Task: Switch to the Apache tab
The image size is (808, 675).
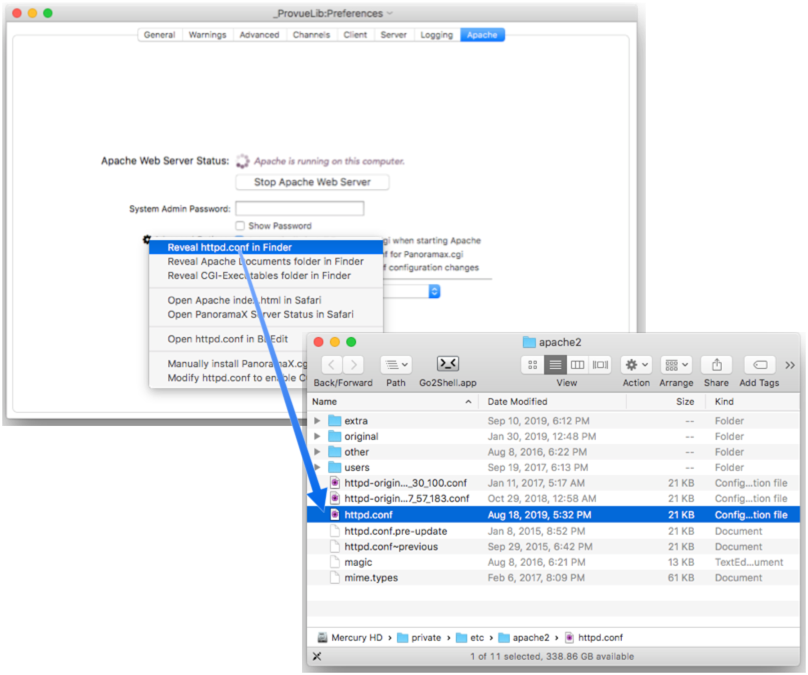Action: [482, 35]
